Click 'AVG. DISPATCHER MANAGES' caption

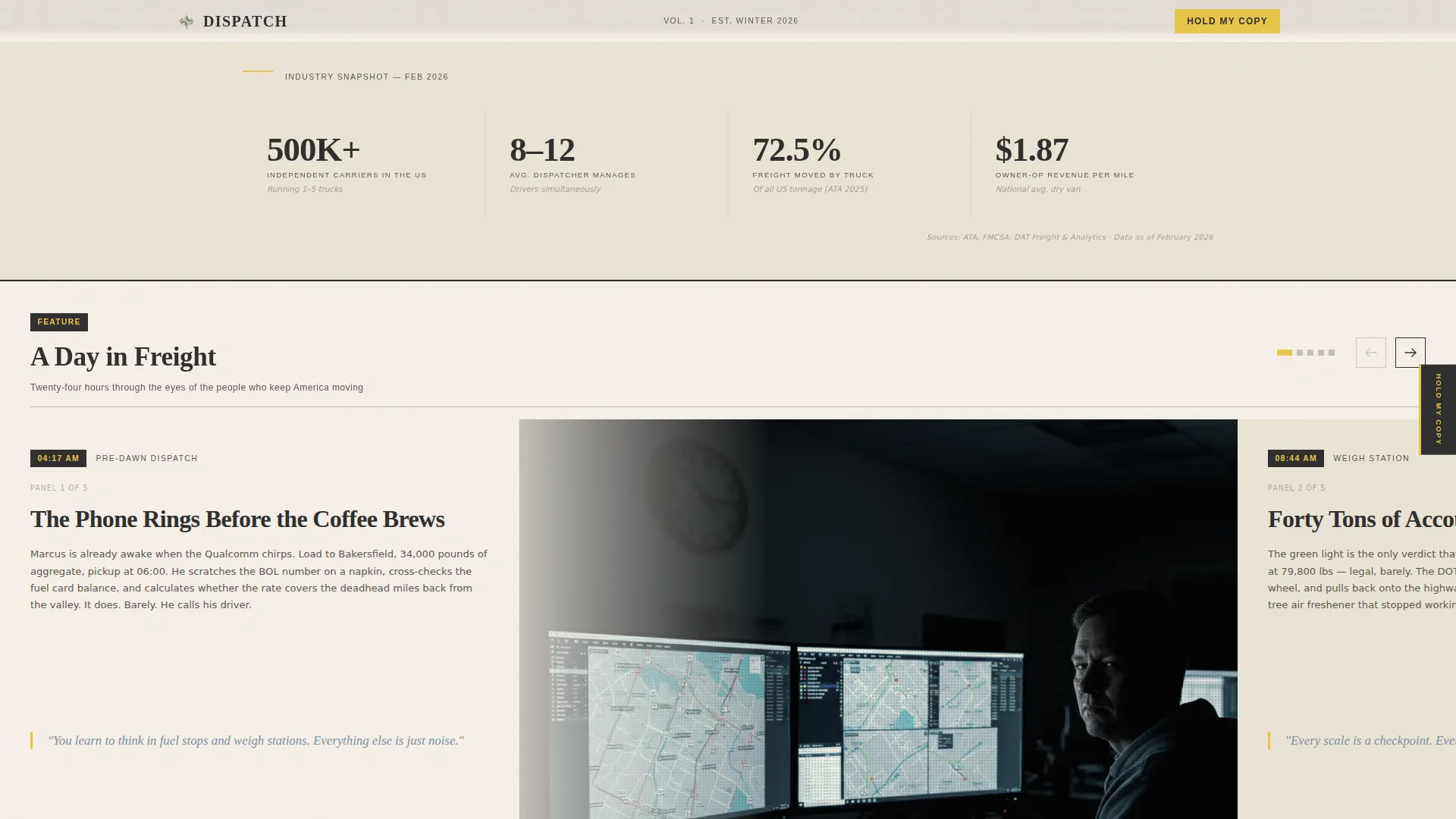click(x=573, y=175)
